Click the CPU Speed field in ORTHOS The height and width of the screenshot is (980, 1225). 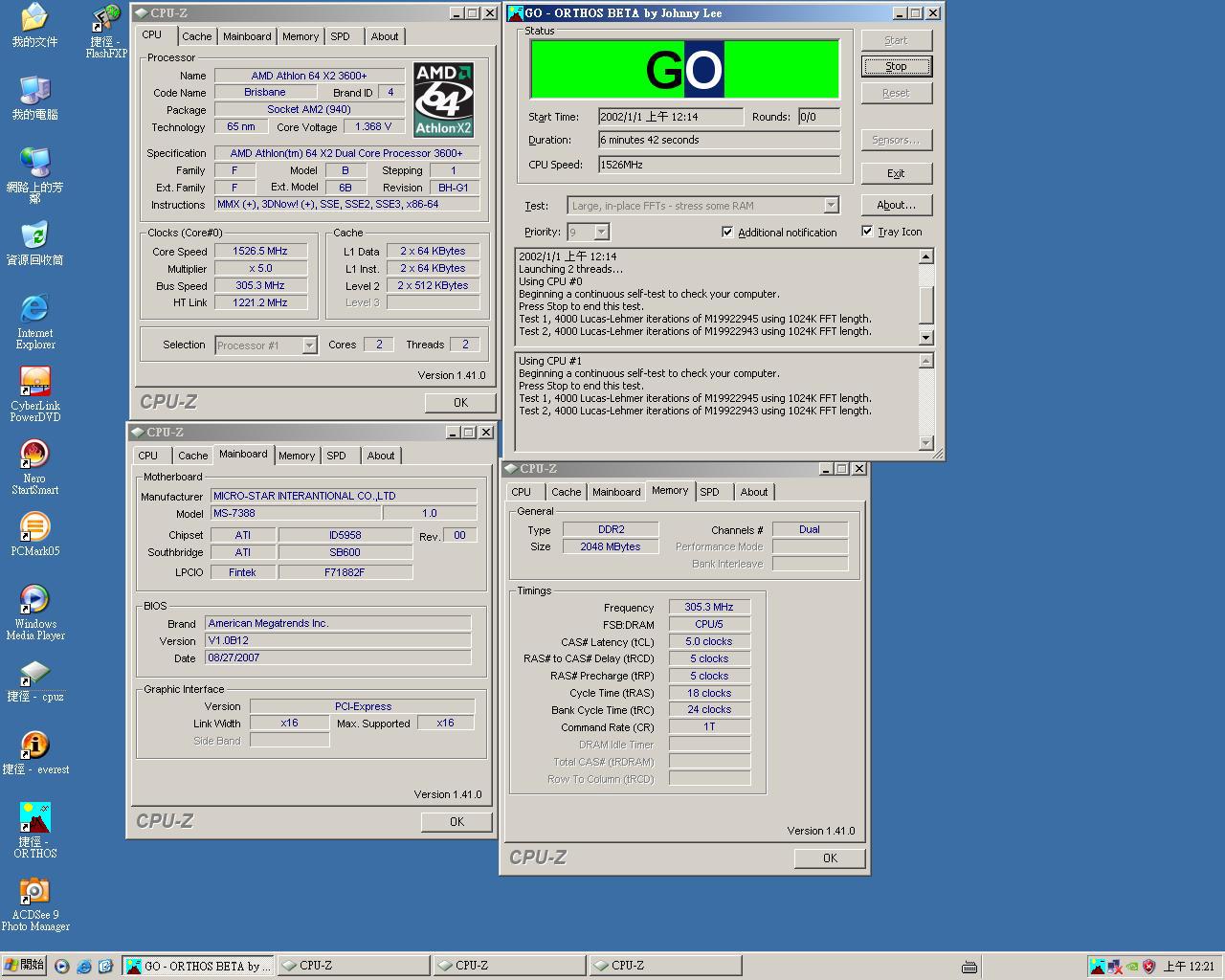719,165
